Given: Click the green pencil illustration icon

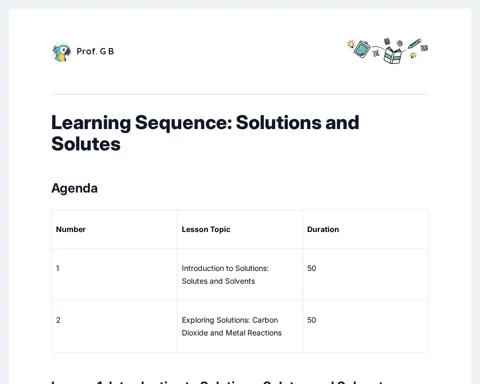Looking at the screenshot, I should (x=414, y=44).
